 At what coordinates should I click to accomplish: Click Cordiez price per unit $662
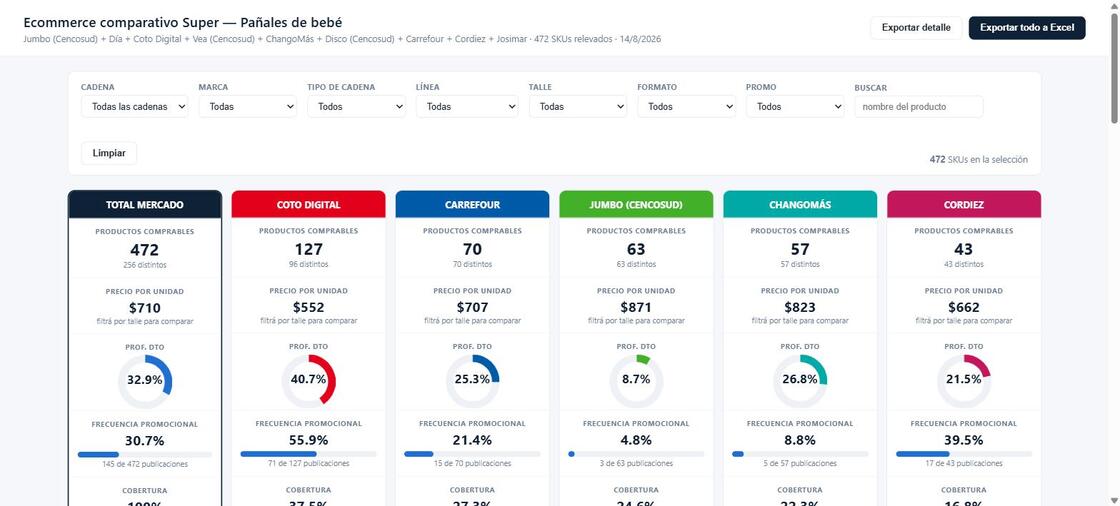point(964,307)
